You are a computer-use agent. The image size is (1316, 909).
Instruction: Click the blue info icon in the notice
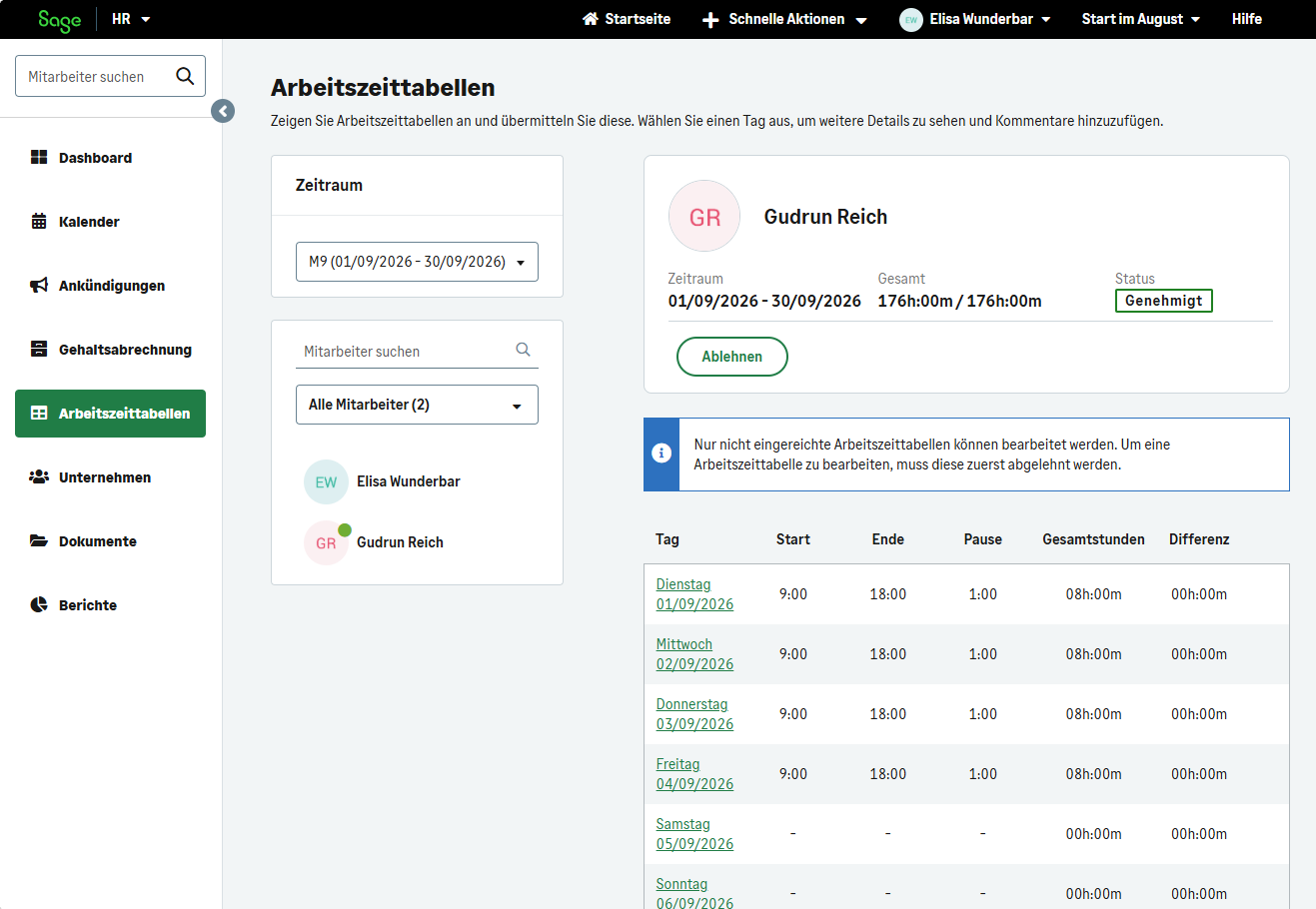tap(661, 454)
